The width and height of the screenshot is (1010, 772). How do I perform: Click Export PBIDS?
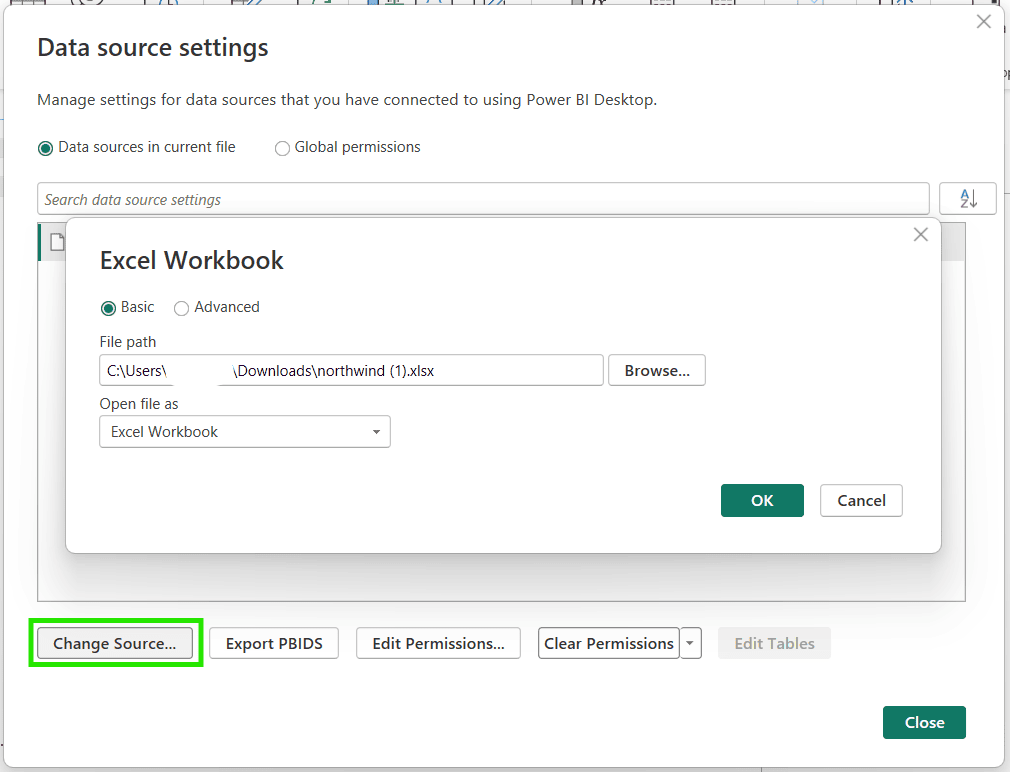coord(273,643)
